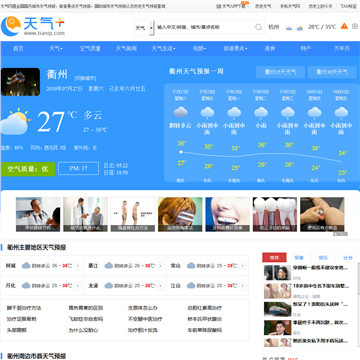The height and width of the screenshot is (360, 360).
Task: Click the phone icon by 天气APP下载
Action: tap(219, 6)
